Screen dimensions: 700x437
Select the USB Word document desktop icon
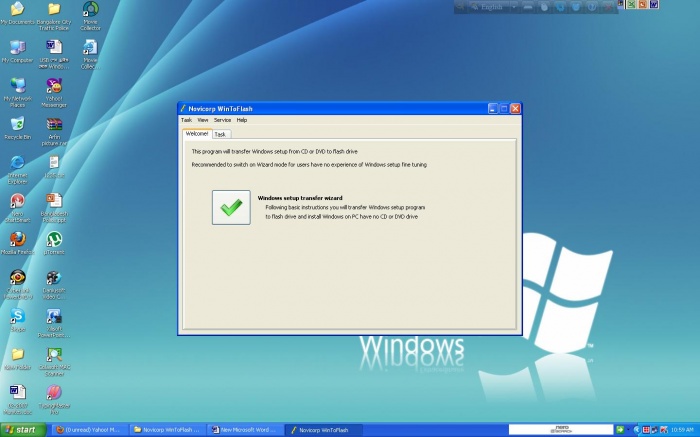[x=54, y=54]
